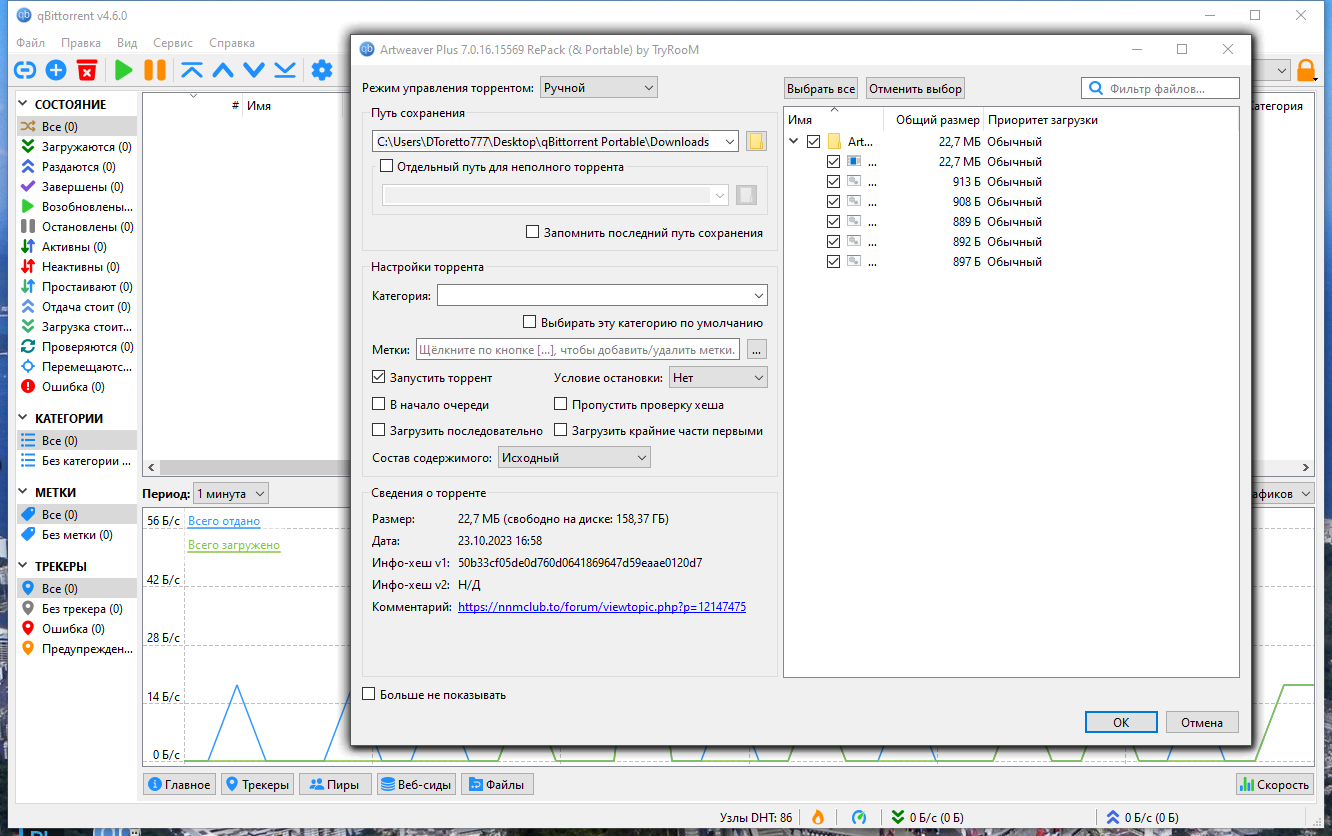Click the Скорость button
The width and height of the screenshot is (1332, 836).
coord(1274,785)
